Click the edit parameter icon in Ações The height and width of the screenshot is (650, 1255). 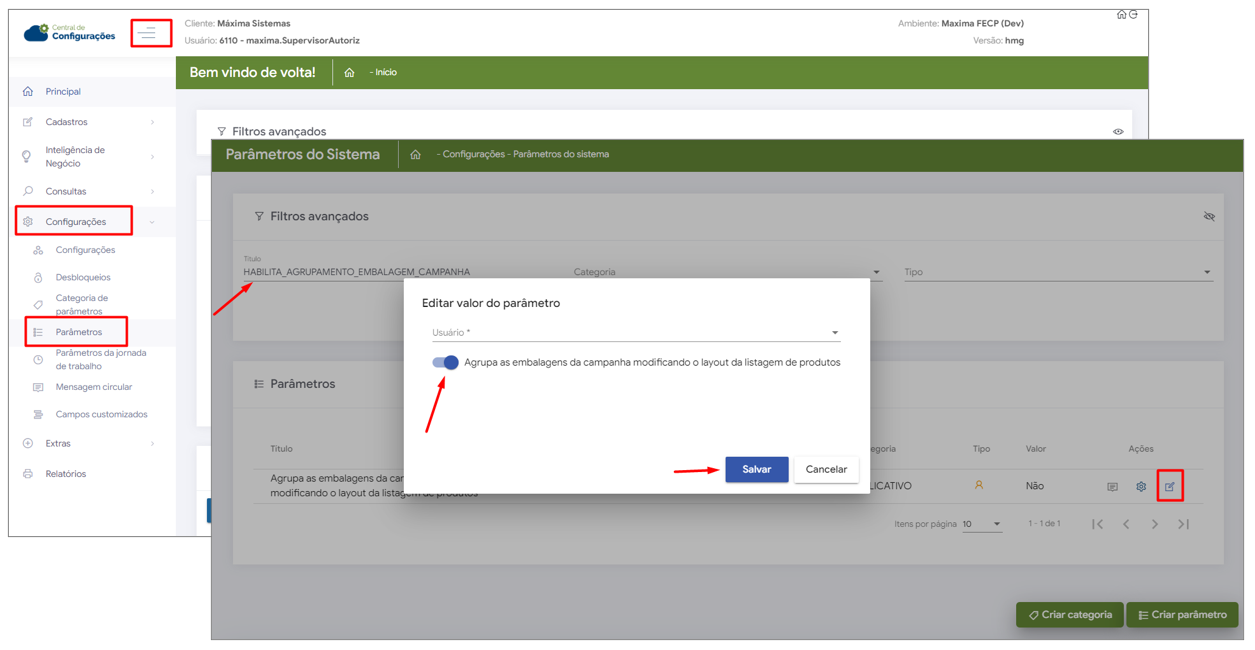(x=1169, y=487)
